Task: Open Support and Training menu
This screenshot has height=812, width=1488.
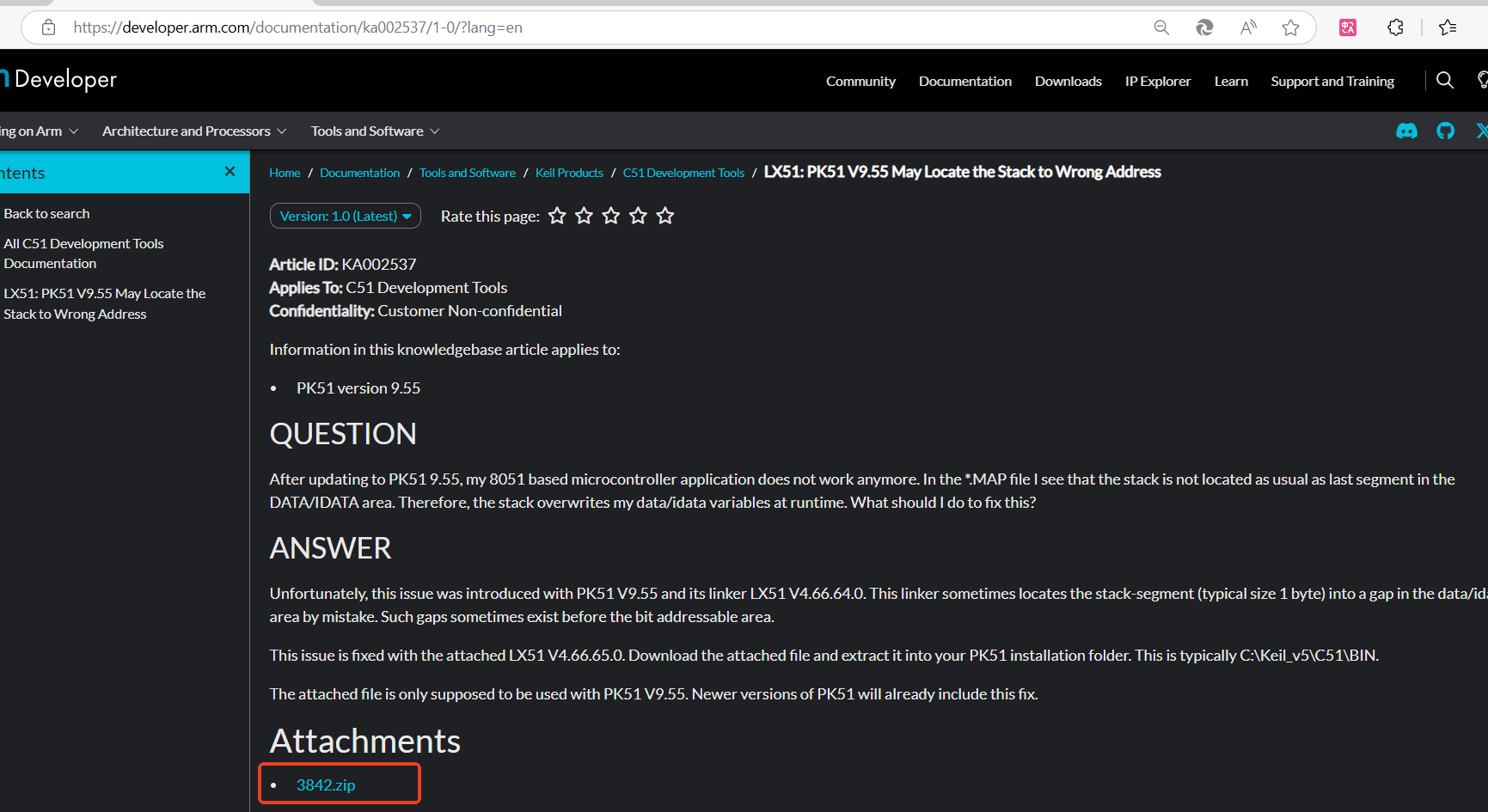Action: point(1332,81)
